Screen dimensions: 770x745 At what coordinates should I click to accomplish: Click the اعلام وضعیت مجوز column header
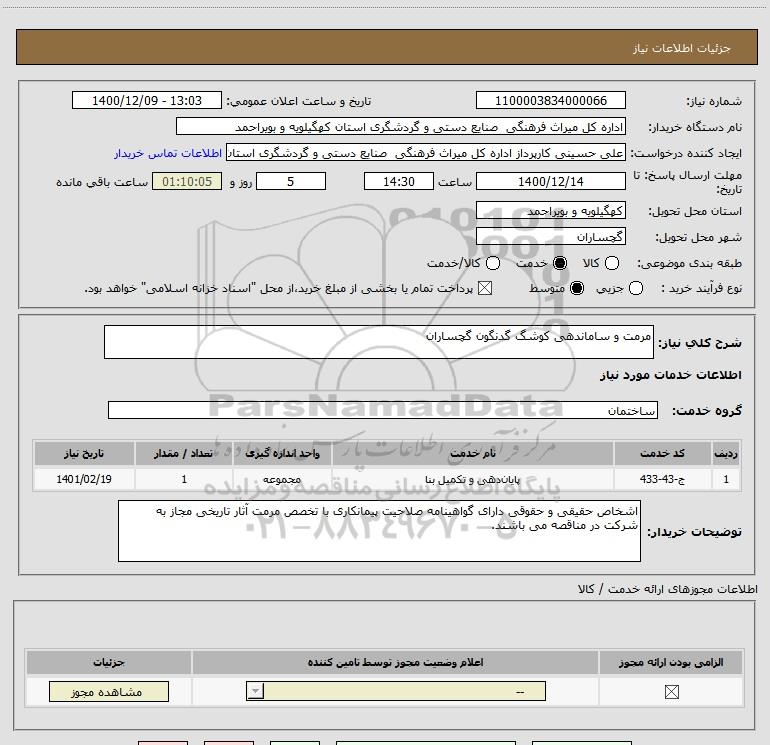(395, 662)
